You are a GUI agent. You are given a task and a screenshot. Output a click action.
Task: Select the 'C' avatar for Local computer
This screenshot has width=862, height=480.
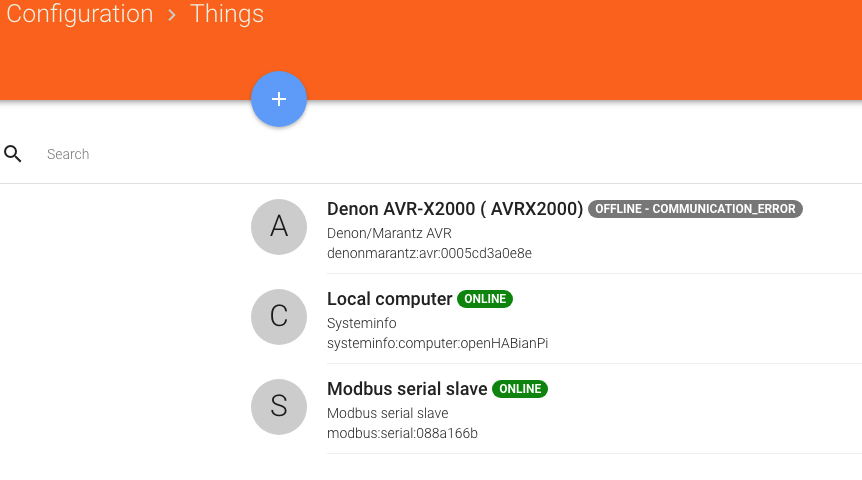279,317
